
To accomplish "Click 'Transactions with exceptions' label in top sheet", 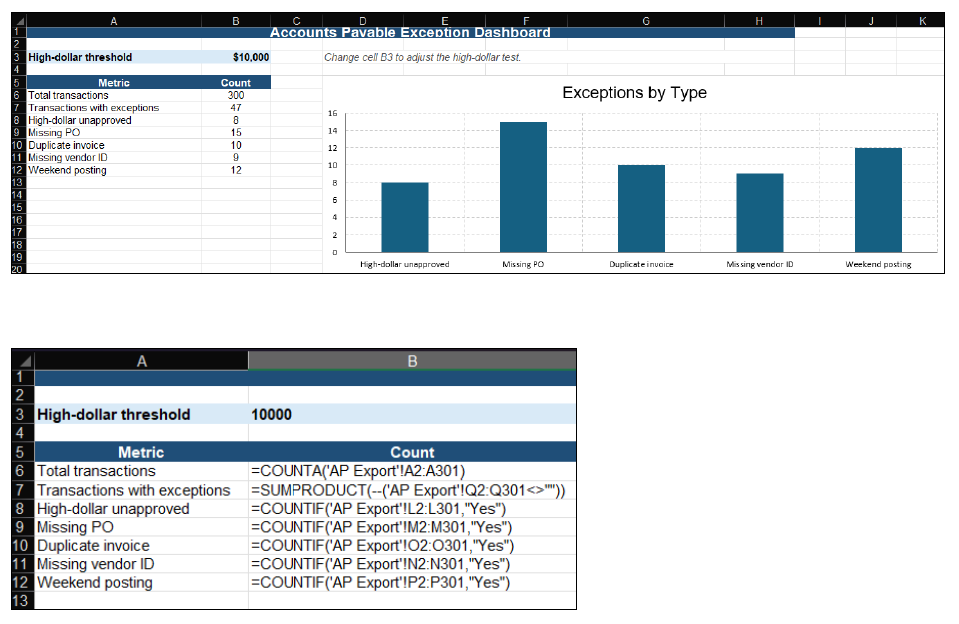I will (x=94, y=108).
